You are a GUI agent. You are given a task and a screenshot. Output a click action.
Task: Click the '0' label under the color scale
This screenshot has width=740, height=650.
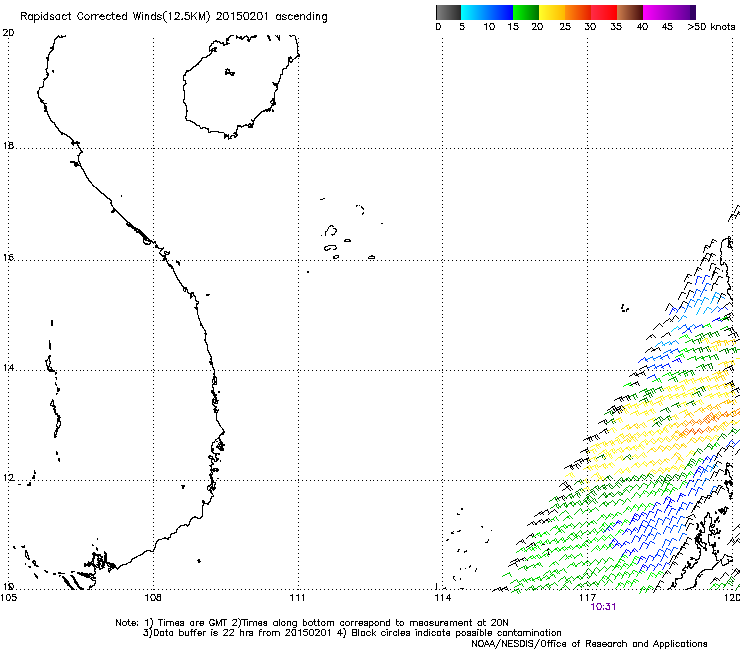pyautogui.click(x=438, y=27)
